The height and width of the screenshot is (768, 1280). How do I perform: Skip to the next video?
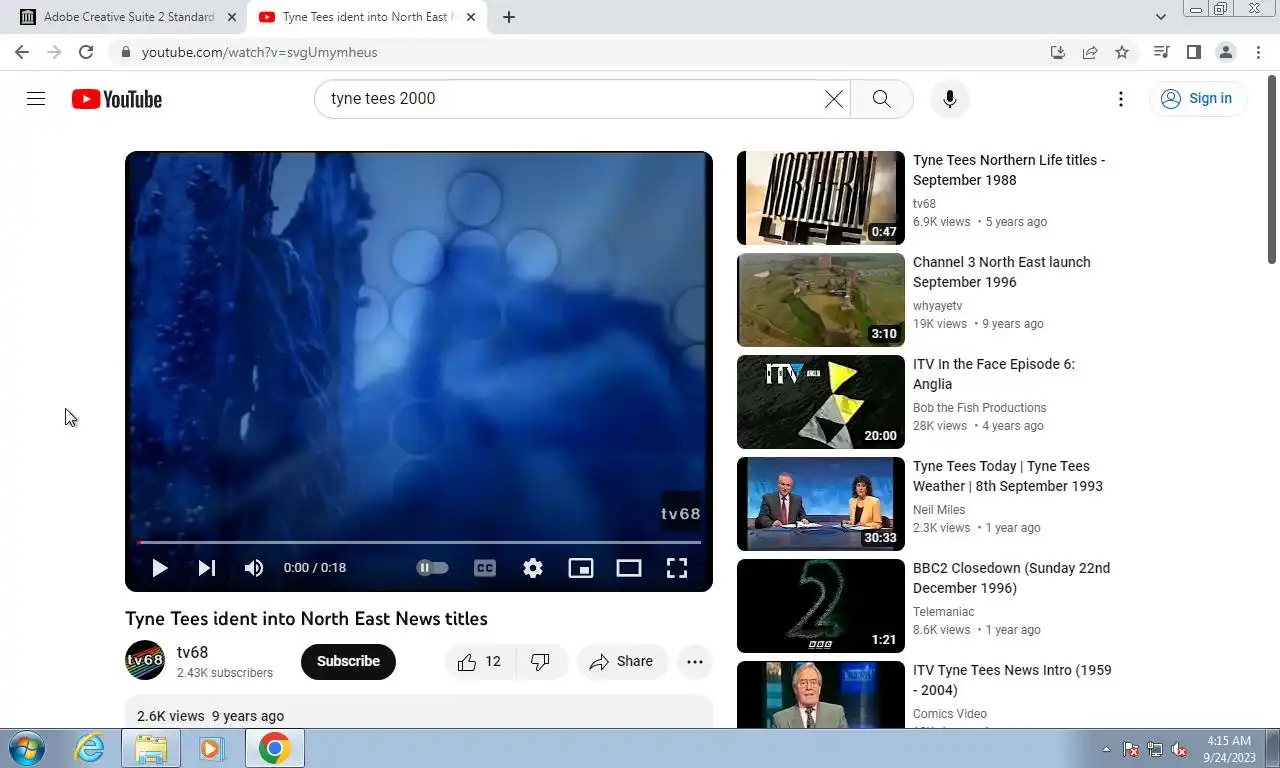[x=207, y=568]
